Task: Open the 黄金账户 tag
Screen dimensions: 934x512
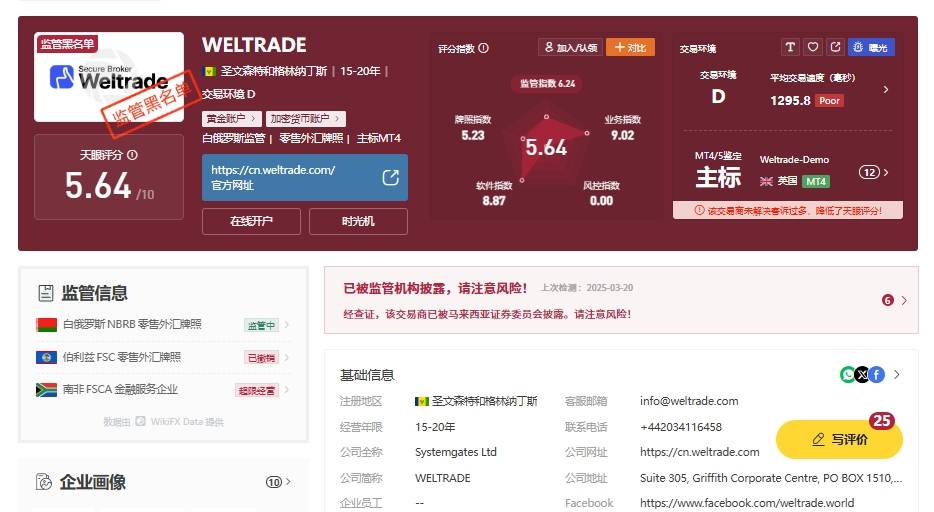Action: (230, 118)
